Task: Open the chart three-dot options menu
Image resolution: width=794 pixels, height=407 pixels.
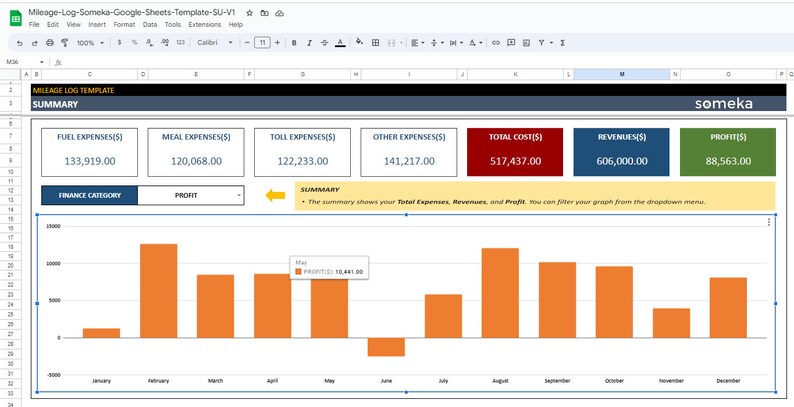Action: (x=769, y=222)
